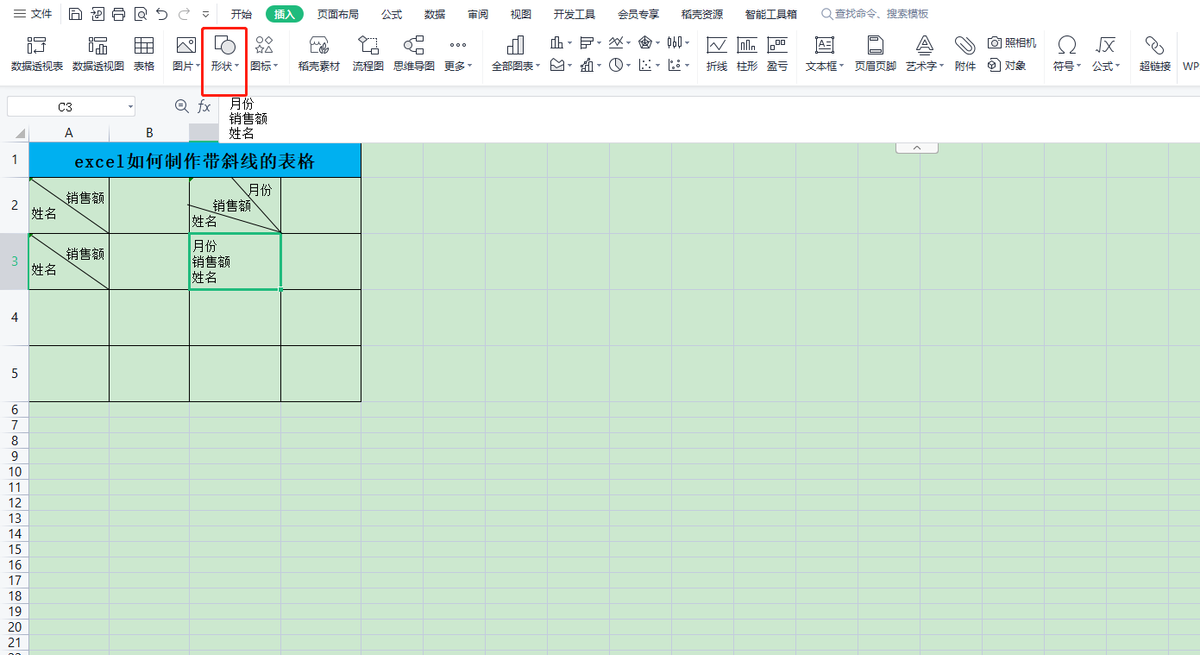Open Print Preview from quick access toolbar

(x=140, y=14)
